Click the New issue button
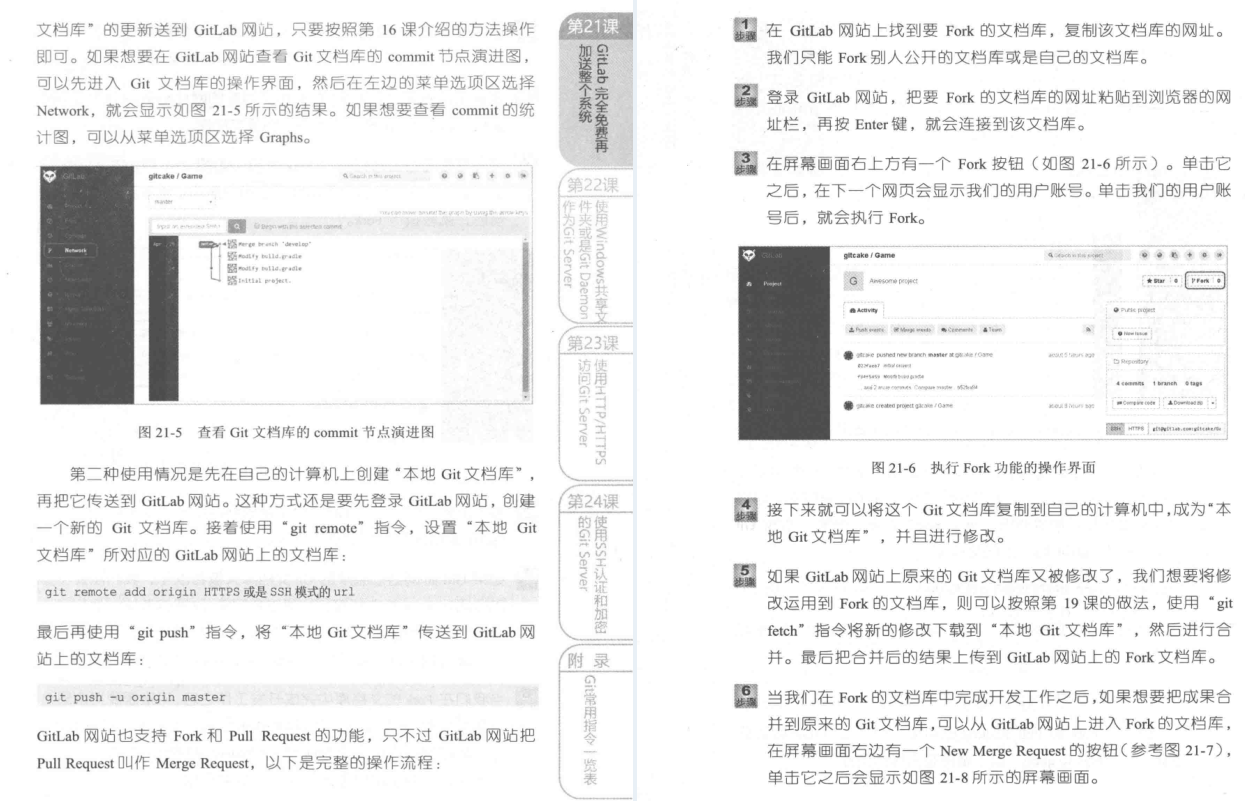Viewport: 1250px width, 801px height. pyautogui.click(x=1132, y=333)
